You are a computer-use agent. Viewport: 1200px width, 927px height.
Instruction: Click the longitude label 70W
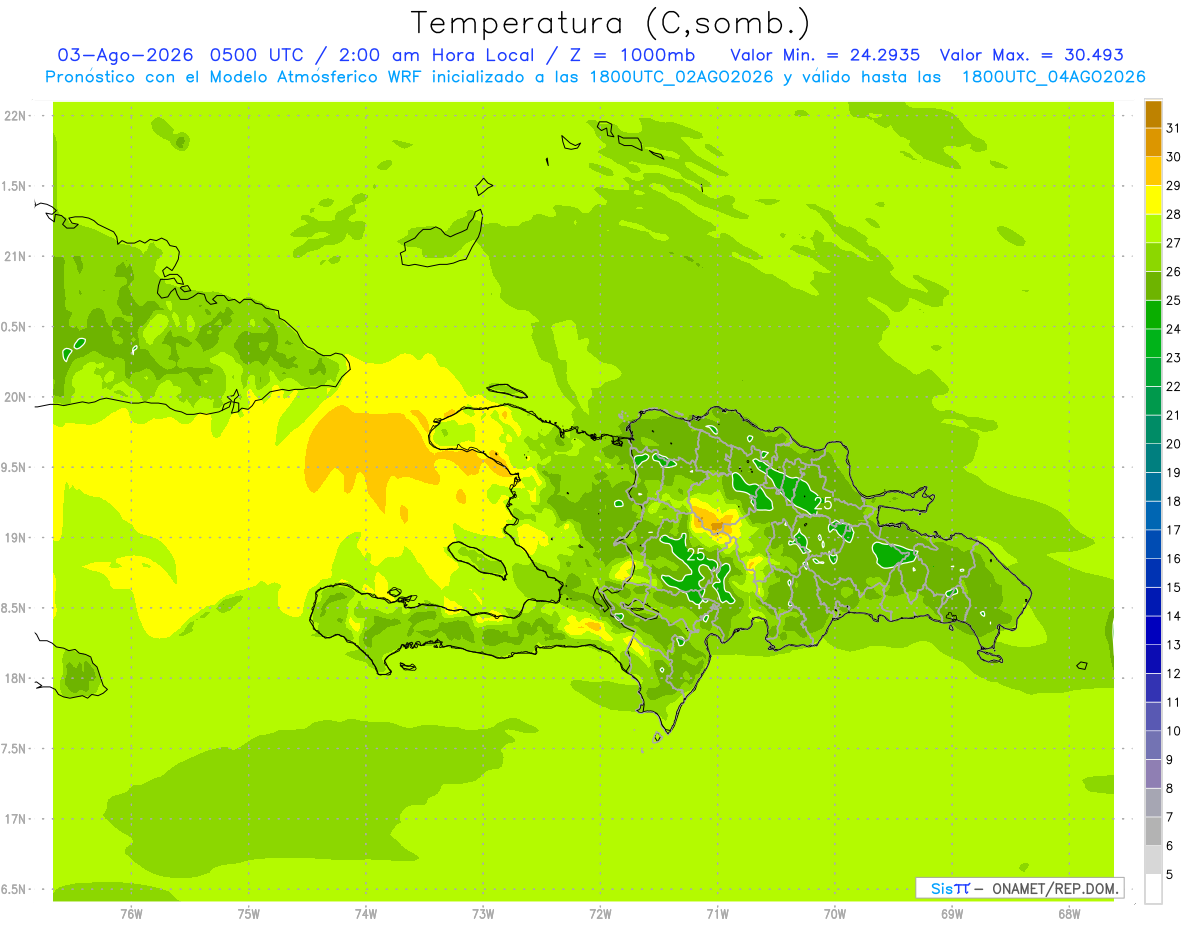(834, 914)
